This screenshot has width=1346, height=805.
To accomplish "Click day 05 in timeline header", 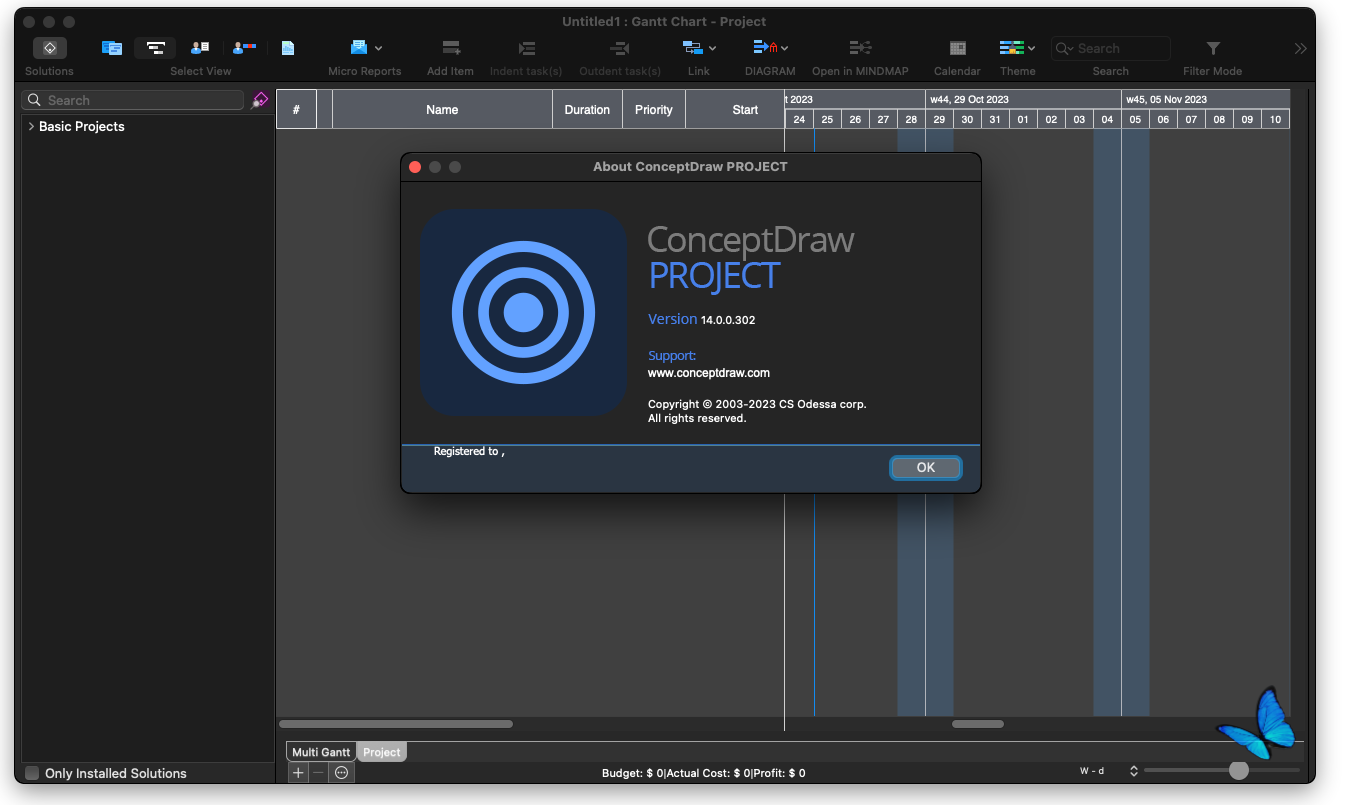I will click(x=1135, y=119).
